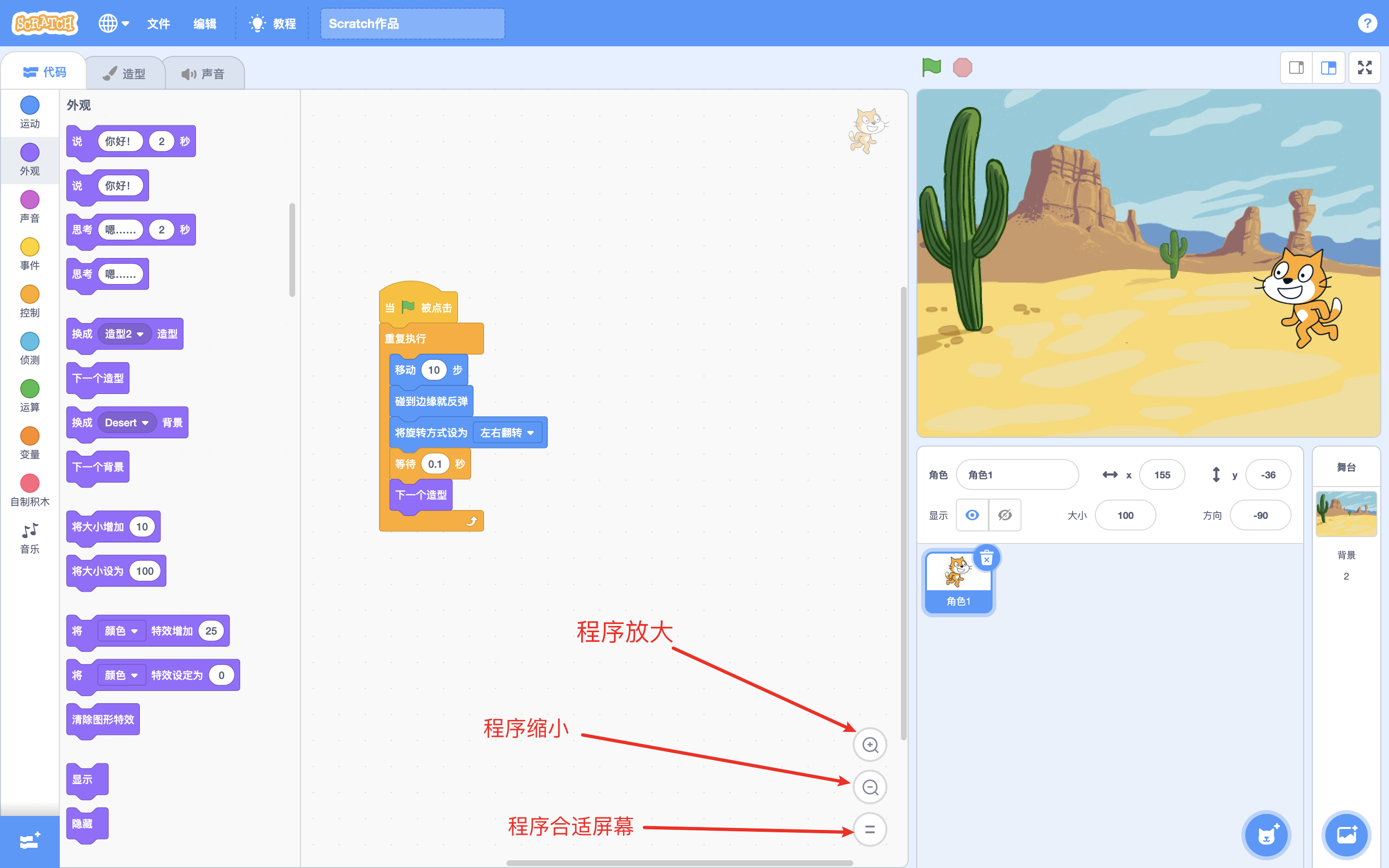
Task: Click the Scratch logo
Action: (x=45, y=23)
